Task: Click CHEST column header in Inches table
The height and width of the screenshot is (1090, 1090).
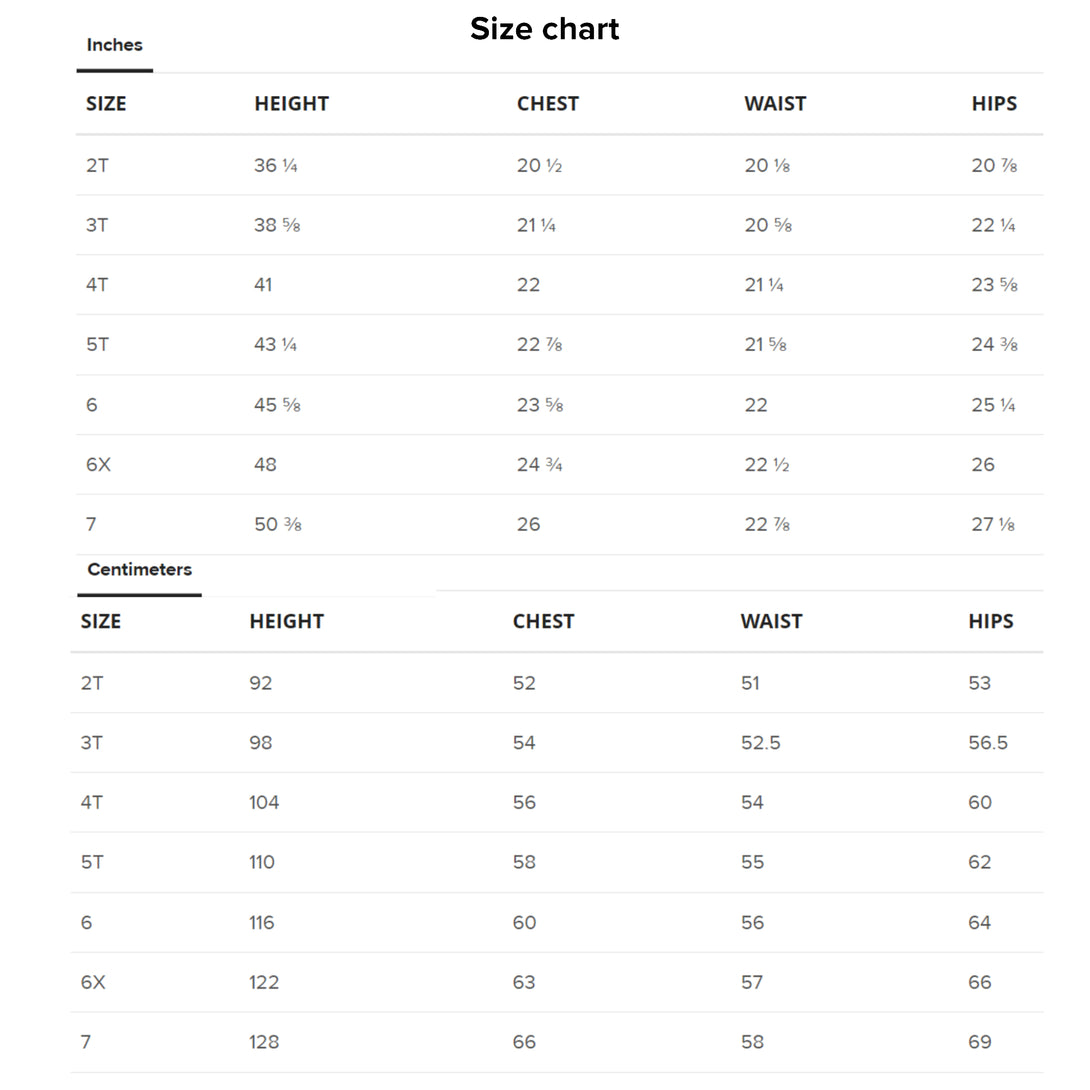Action: [547, 104]
